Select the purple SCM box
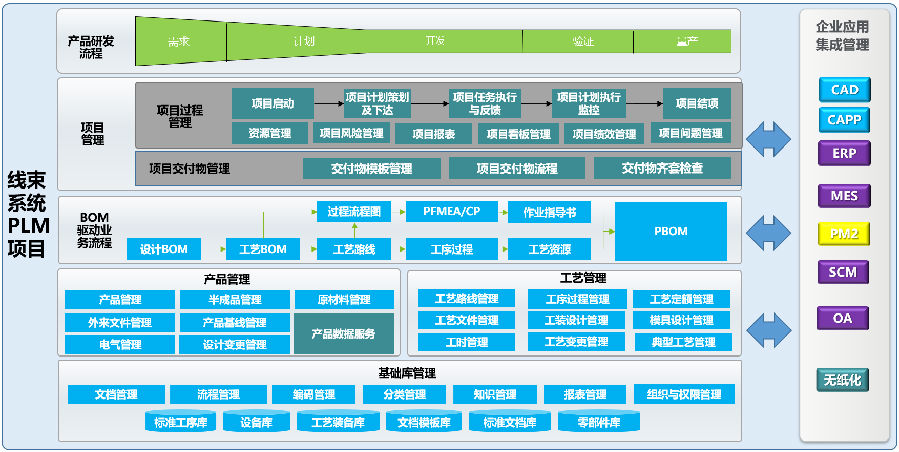The image size is (899, 452). point(845,272)
